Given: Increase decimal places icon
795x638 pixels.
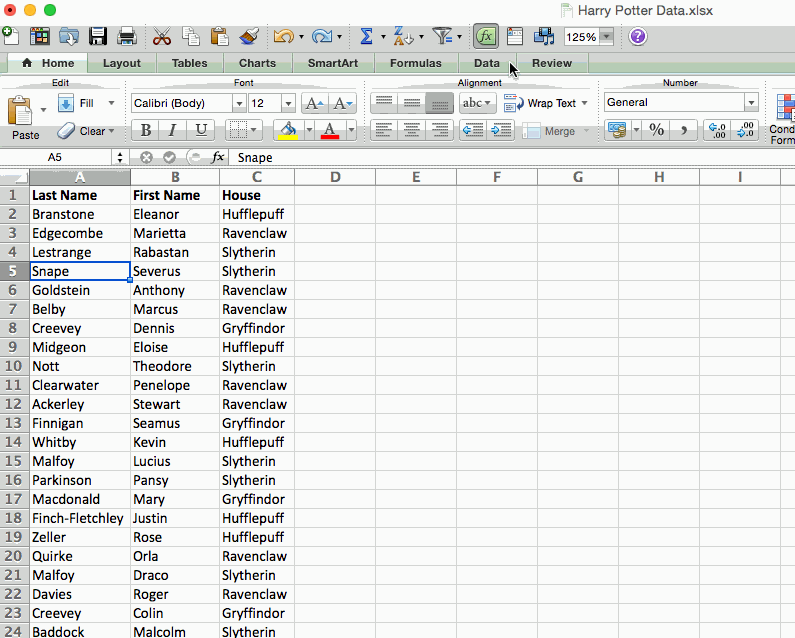Looking at the screenshot, I should (717, 130).
